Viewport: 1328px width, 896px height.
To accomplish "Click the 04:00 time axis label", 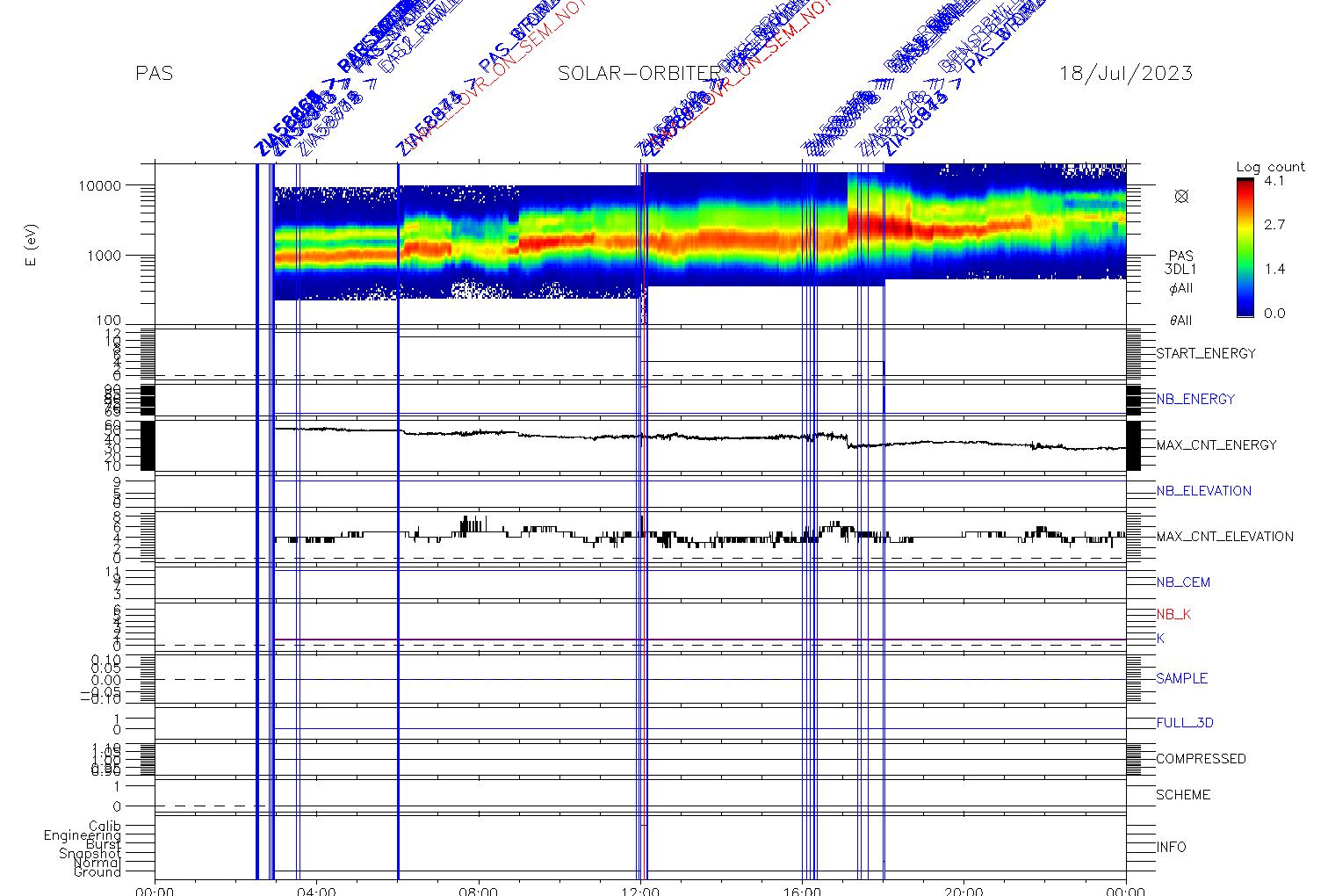I will tap(316, 890).
